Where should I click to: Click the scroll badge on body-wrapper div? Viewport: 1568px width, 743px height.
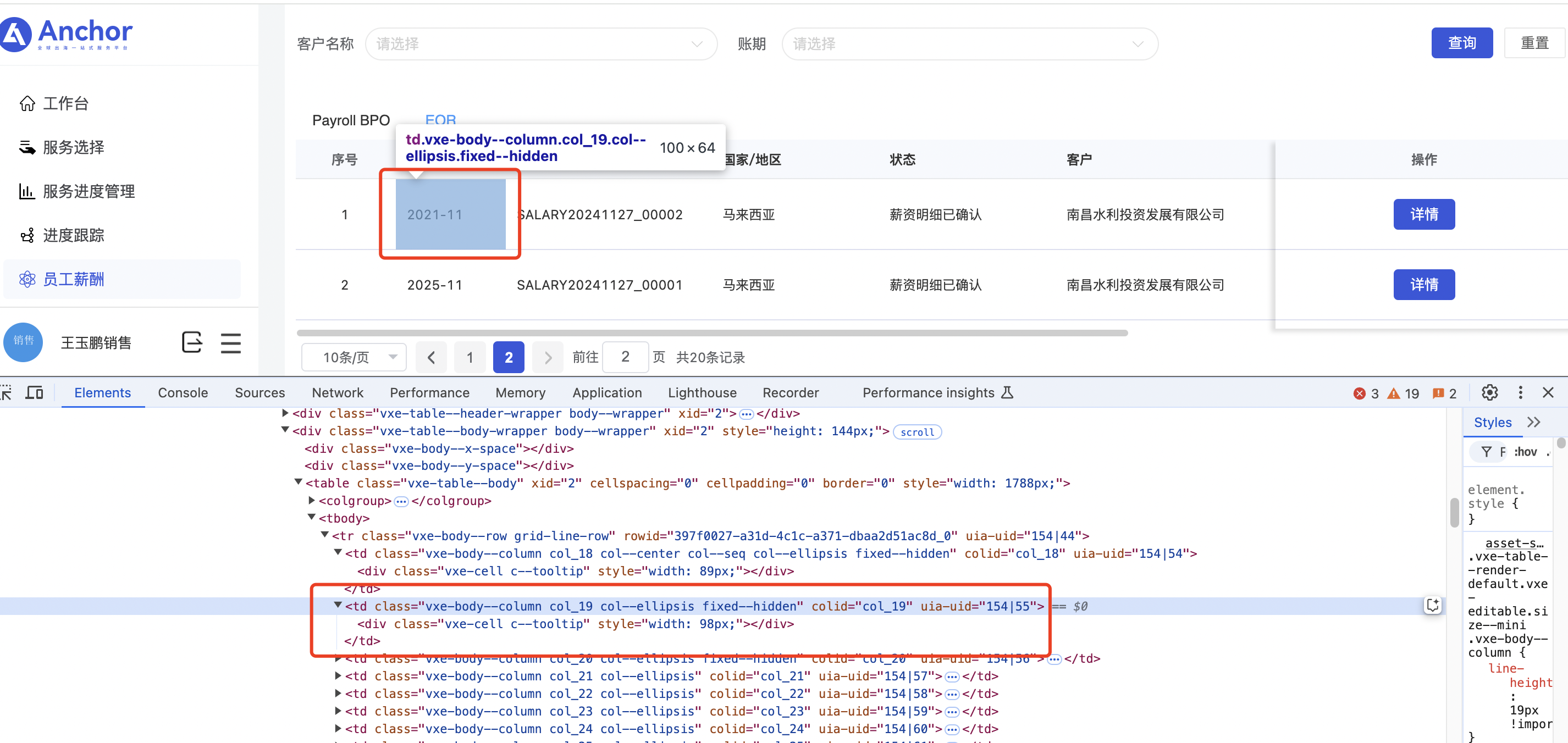click(916, 432)
